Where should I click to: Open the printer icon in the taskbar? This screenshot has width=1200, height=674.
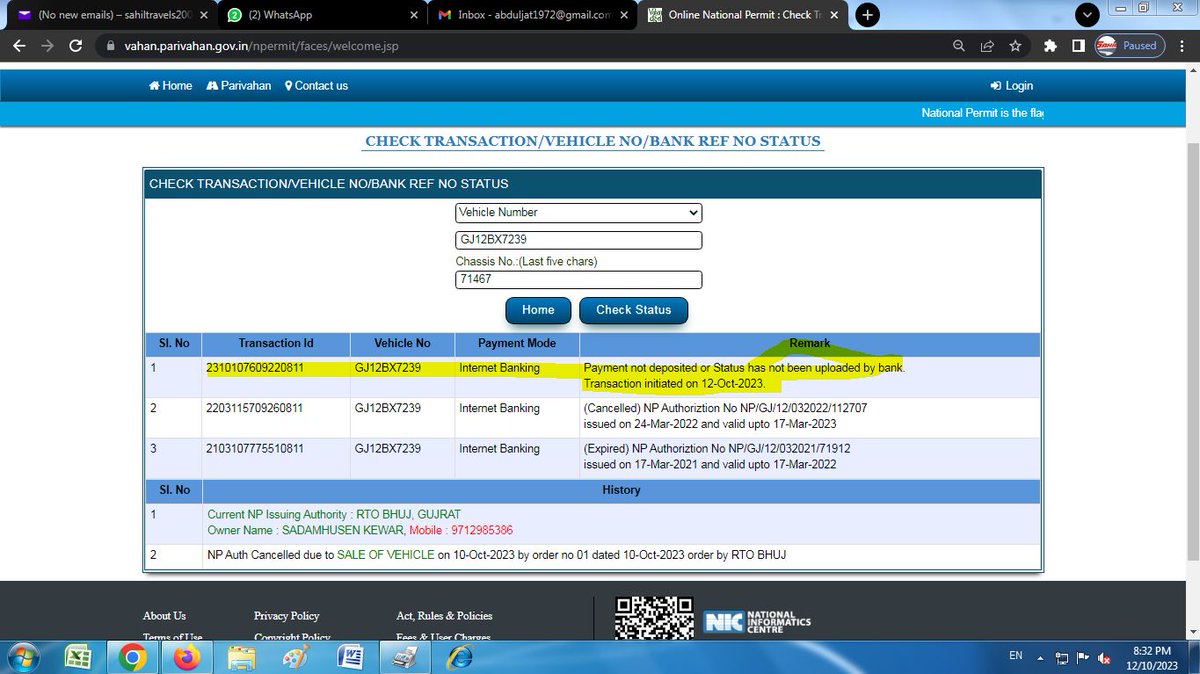coord(404,657)
